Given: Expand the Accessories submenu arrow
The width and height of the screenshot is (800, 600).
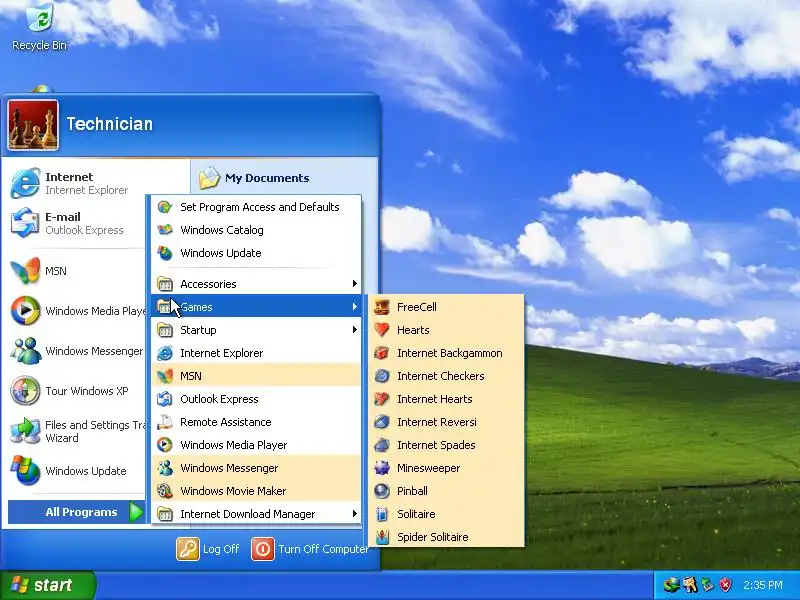Looking at the screenshot, I should click(355, 284).
